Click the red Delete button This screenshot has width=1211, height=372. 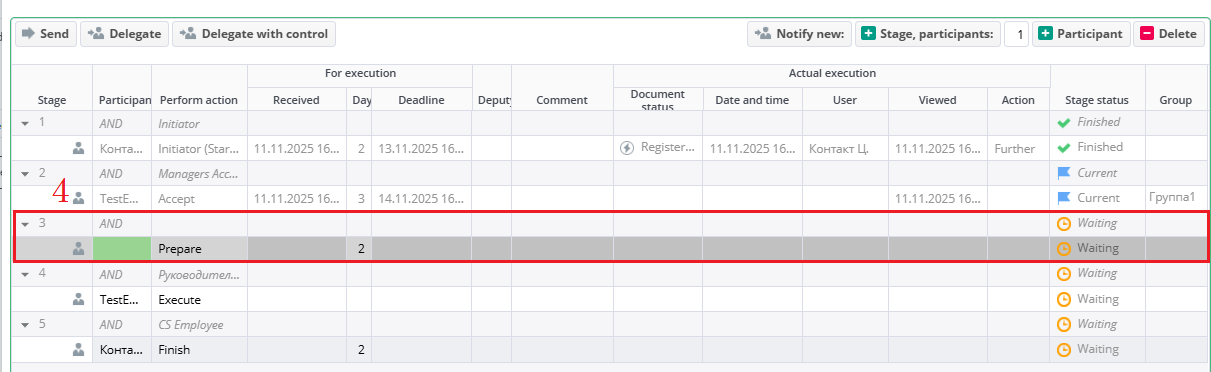(1169, 34)
